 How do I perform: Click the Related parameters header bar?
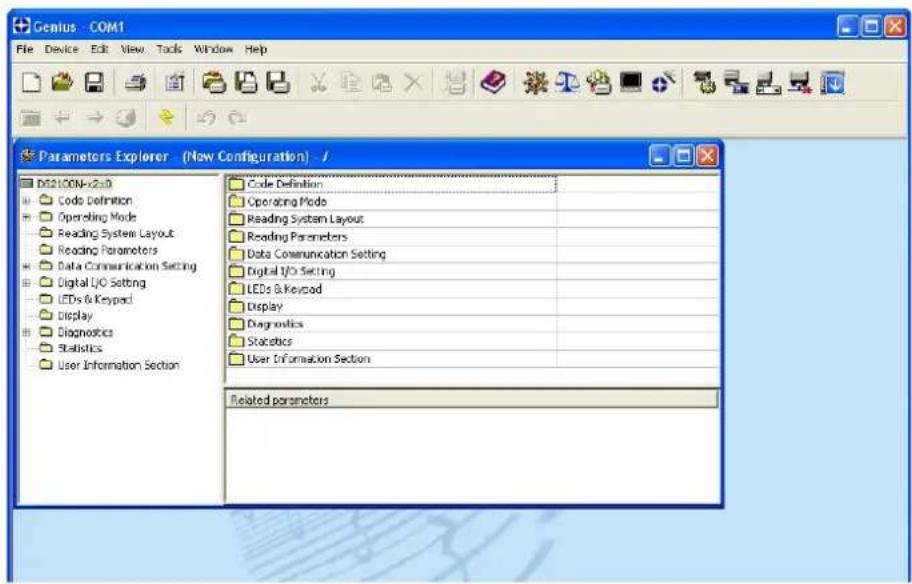(x=472, y=400)
